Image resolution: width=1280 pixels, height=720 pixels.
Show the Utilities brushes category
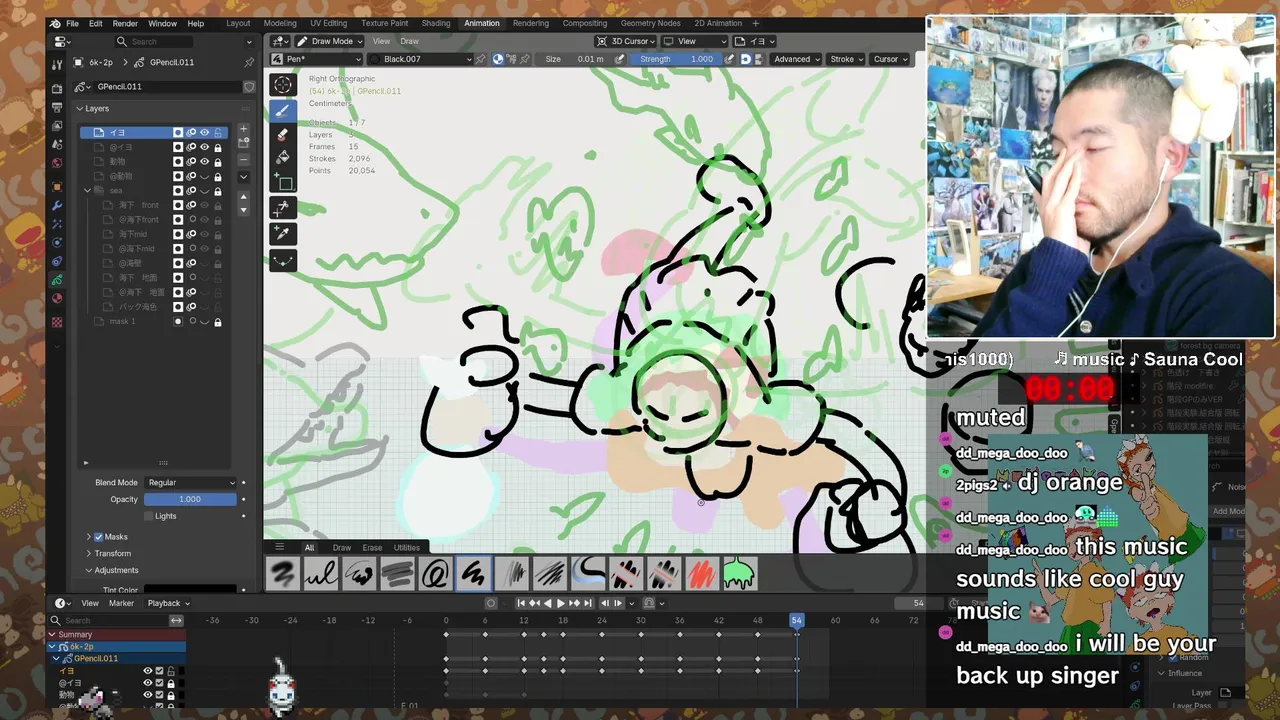(x=406, y=547)
